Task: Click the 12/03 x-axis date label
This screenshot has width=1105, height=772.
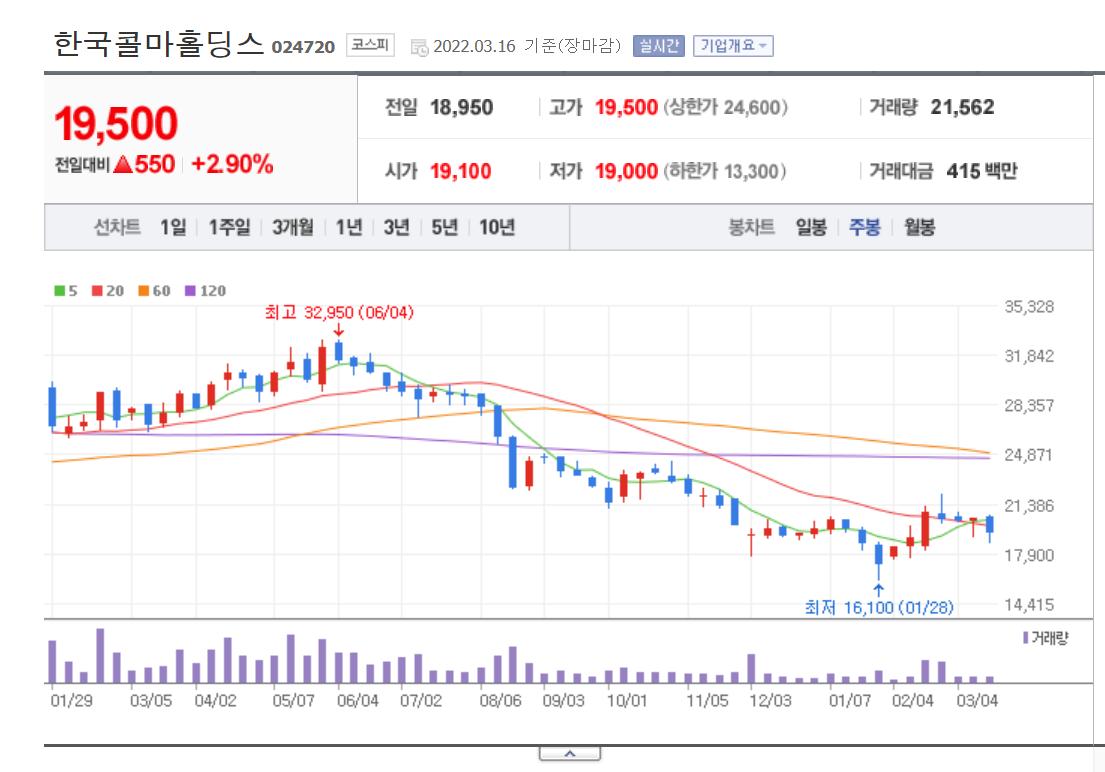Action: coord(770,701)
